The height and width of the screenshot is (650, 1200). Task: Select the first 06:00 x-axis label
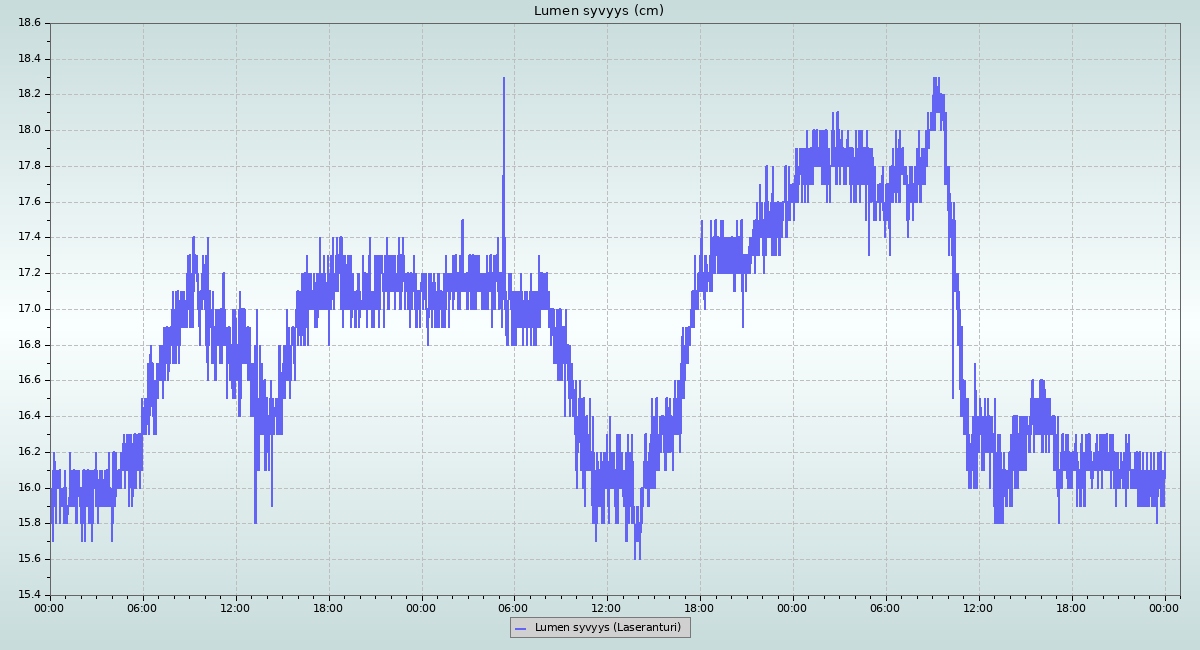(142, 607)
